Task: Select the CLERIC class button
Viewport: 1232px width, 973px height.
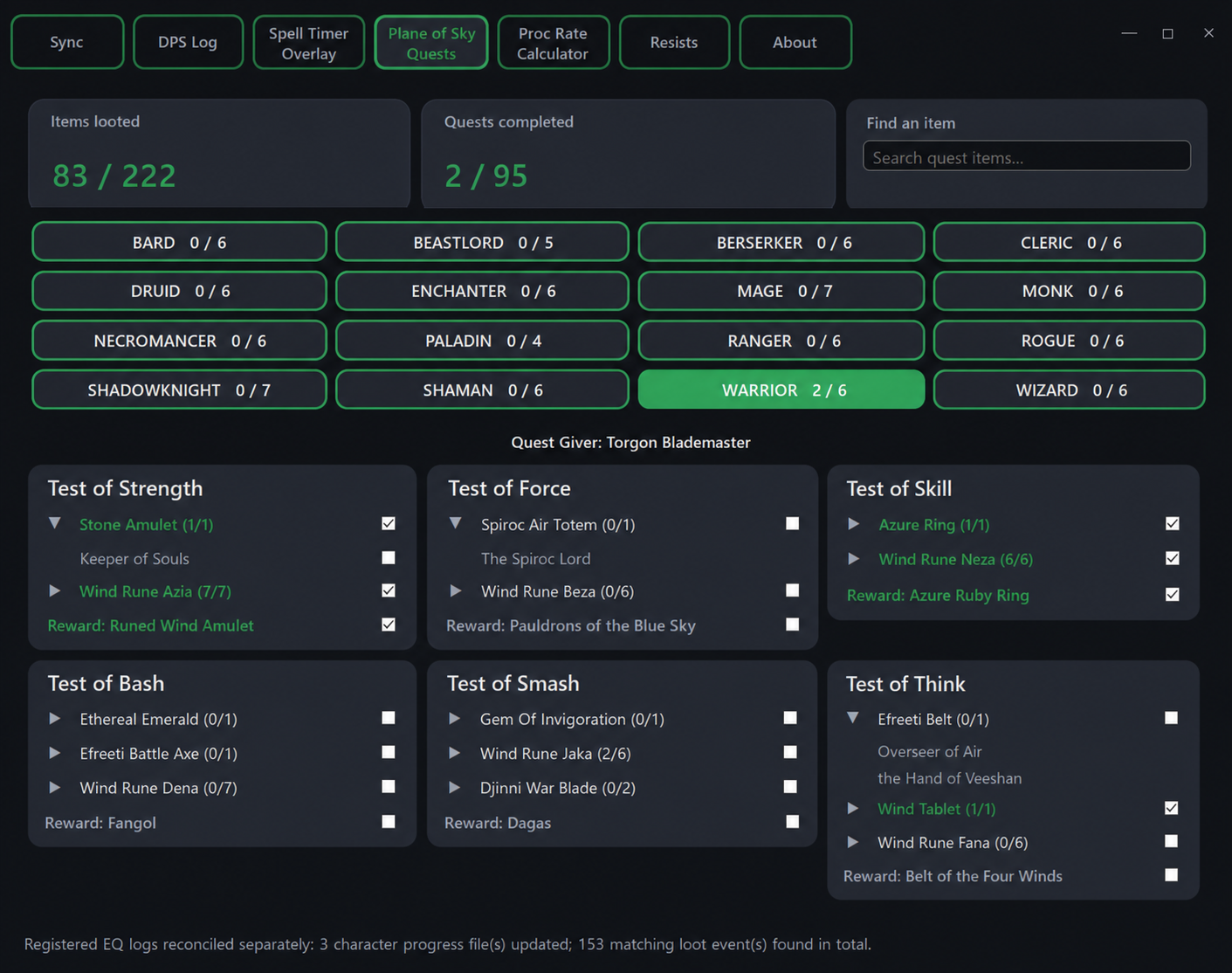Action: pos(1069,242)
